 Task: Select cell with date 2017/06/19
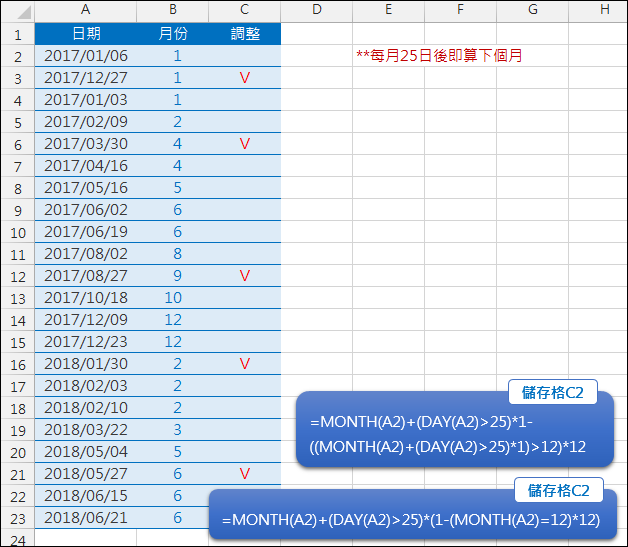[x=86, y=232]
